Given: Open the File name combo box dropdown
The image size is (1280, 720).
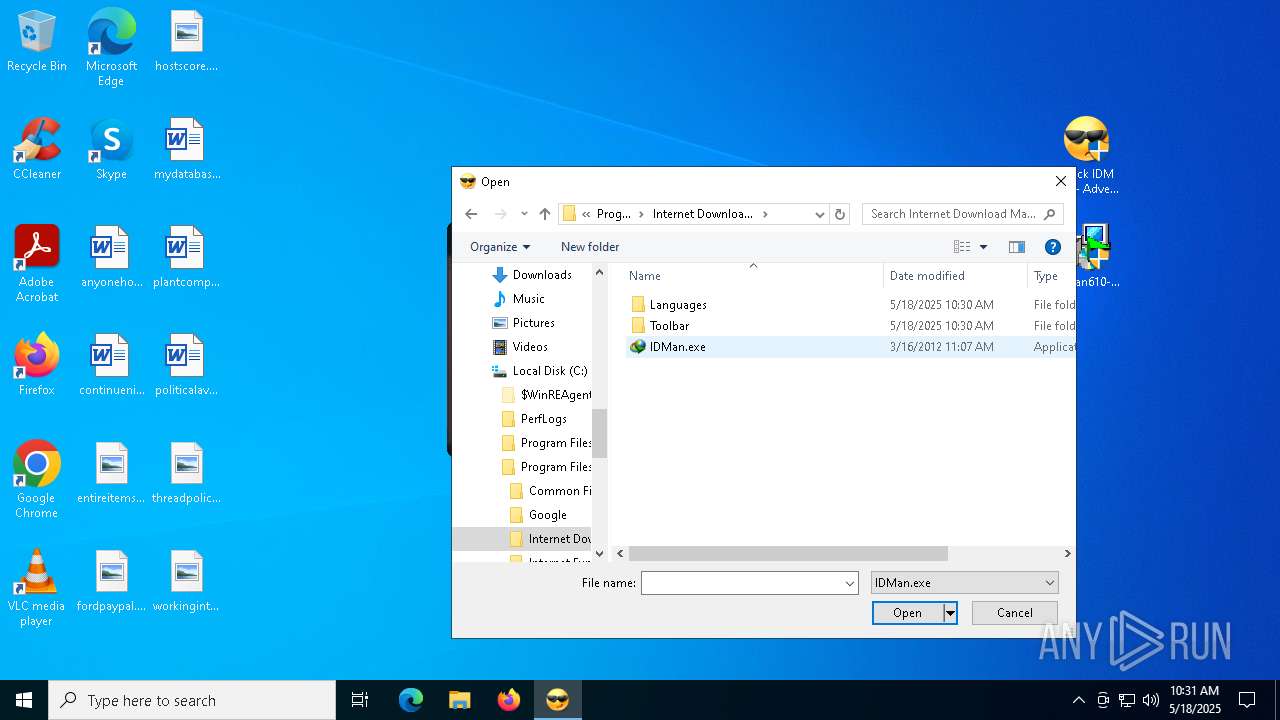Looking at the screenshot, I should coord(850,583).
